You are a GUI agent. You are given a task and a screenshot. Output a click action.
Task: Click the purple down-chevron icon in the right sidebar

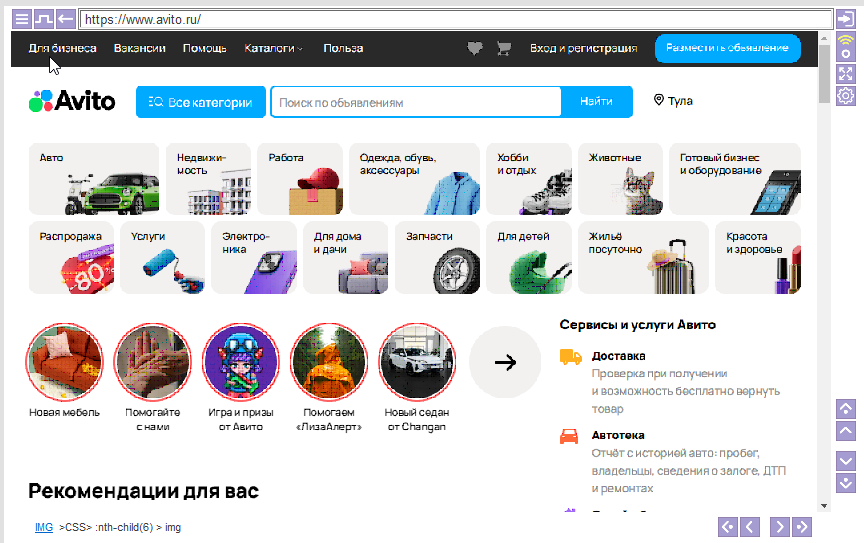coord(846,460)
